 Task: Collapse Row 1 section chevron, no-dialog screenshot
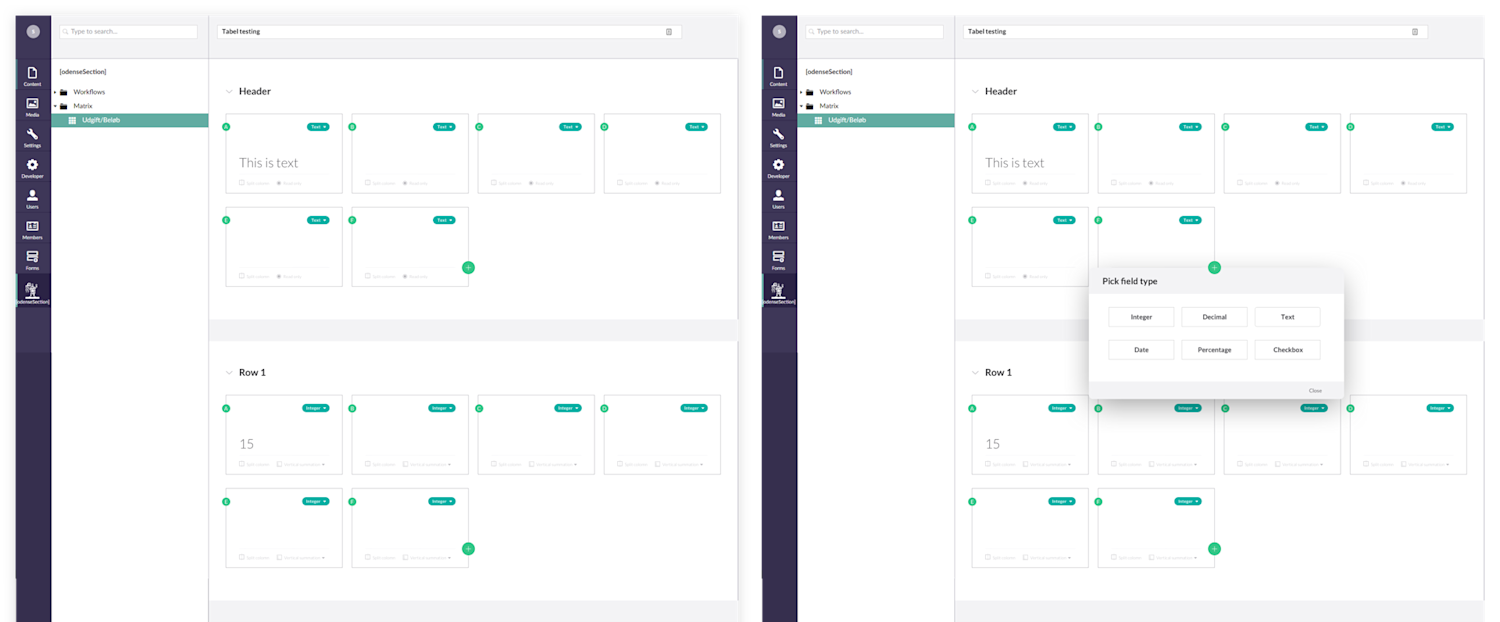(x=228, y=372)
